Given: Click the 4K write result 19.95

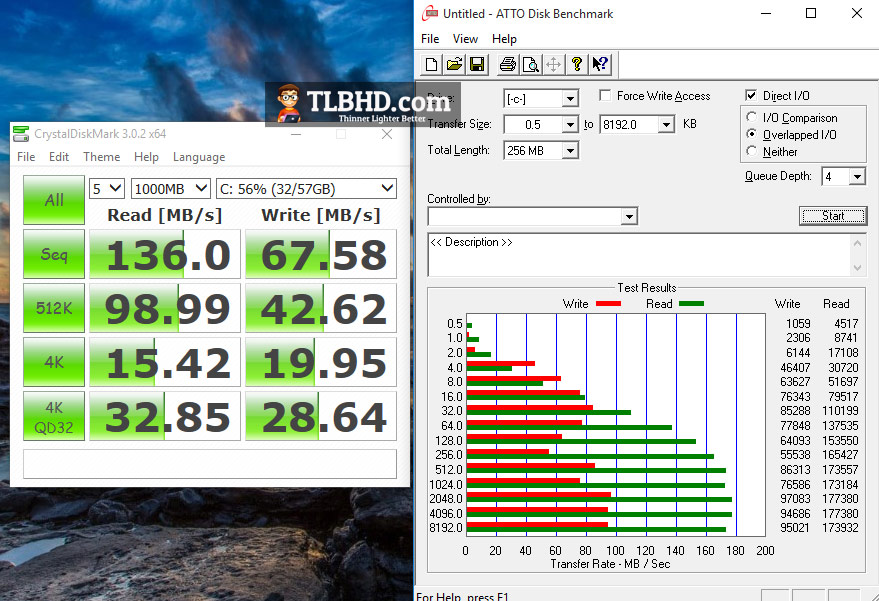Looking at the screenshot, I should [321, 362].
